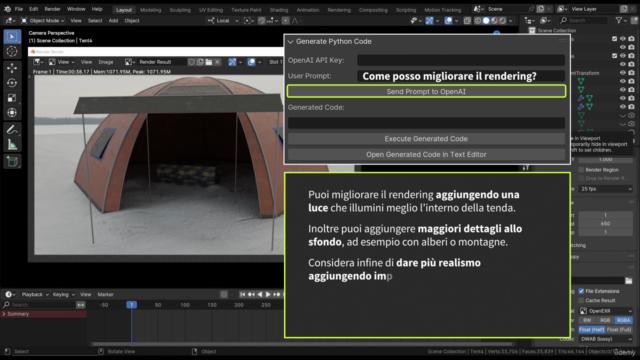
Task: Unlink Render Result image with X icon
Action: 218,62
